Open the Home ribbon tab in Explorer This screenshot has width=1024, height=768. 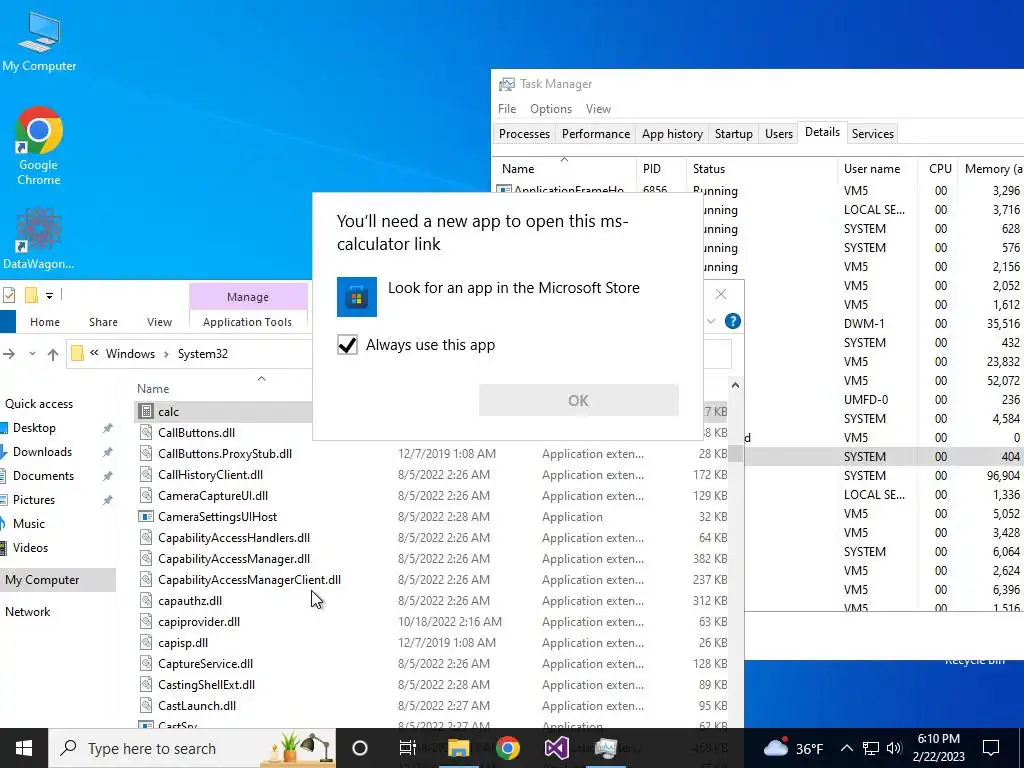pyautogui.click(x=45, y=322)
